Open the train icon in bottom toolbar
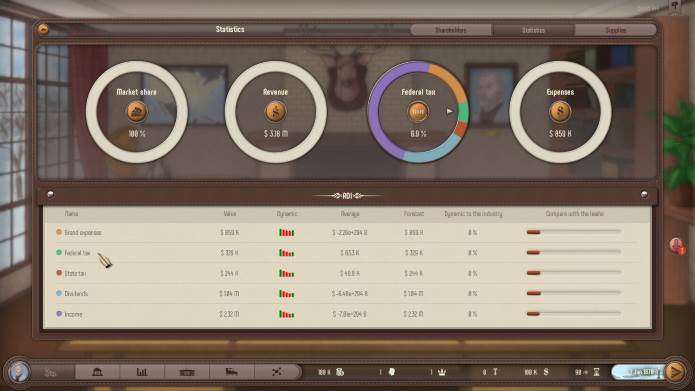The width and height of the screenshot is (695, 391). coord(231,372)
